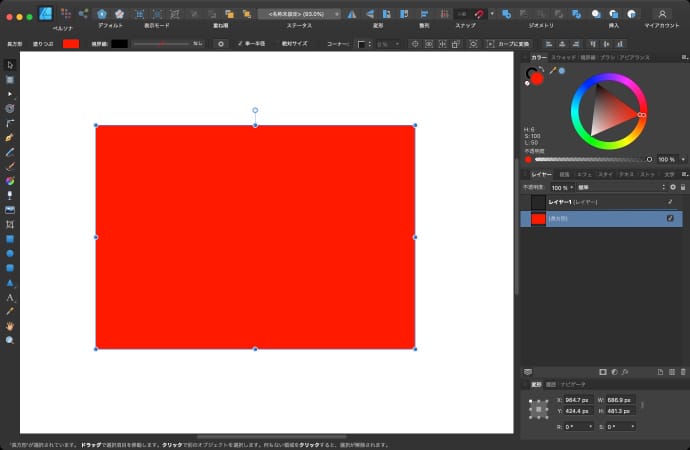Toggle visibility checkbox of レイヤー1 layer

(x=670, y=202)
